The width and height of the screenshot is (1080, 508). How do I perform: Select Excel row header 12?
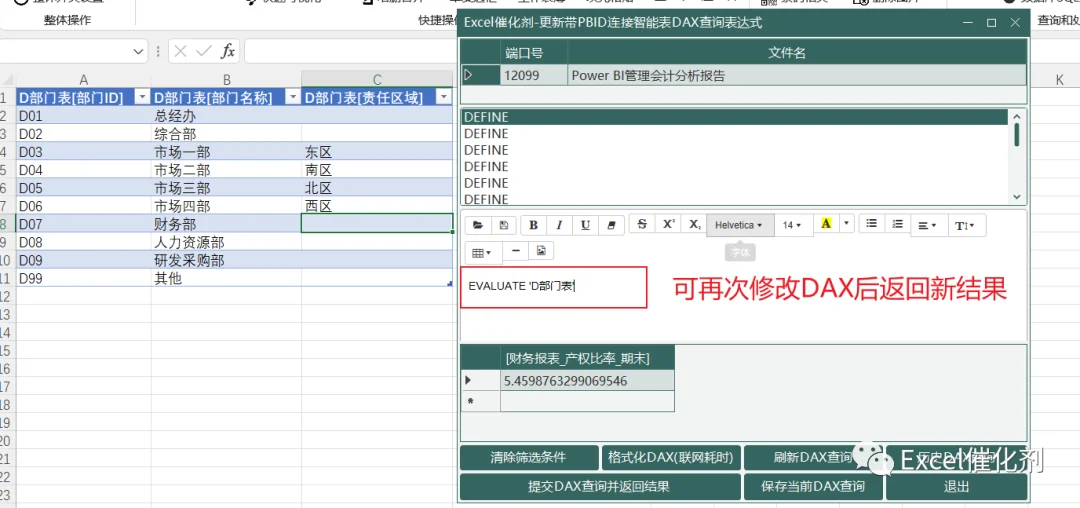click(x=7, y=297)
